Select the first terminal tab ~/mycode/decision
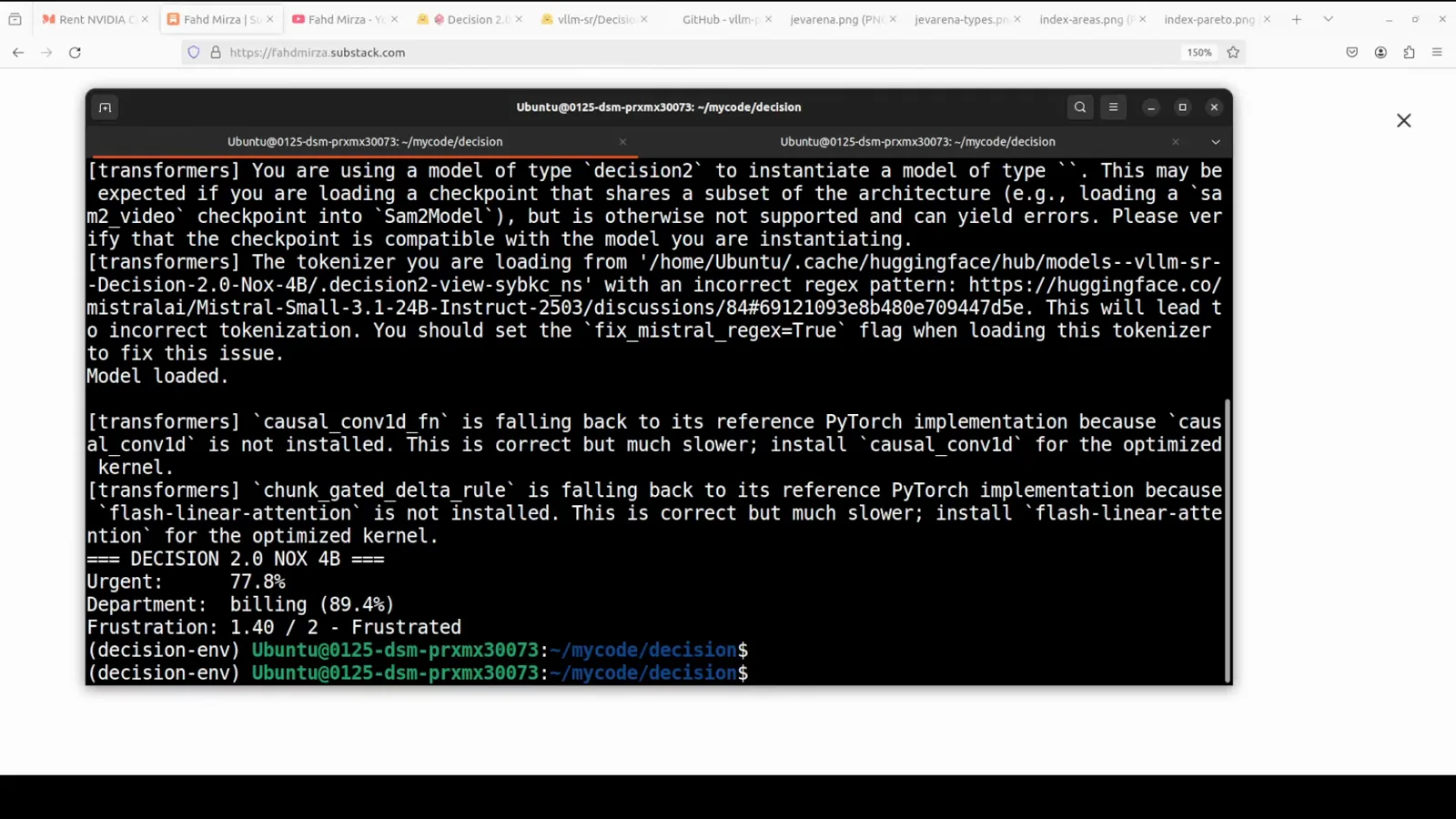Viewport: 1456px width, 819px height. tap(365, 142)
